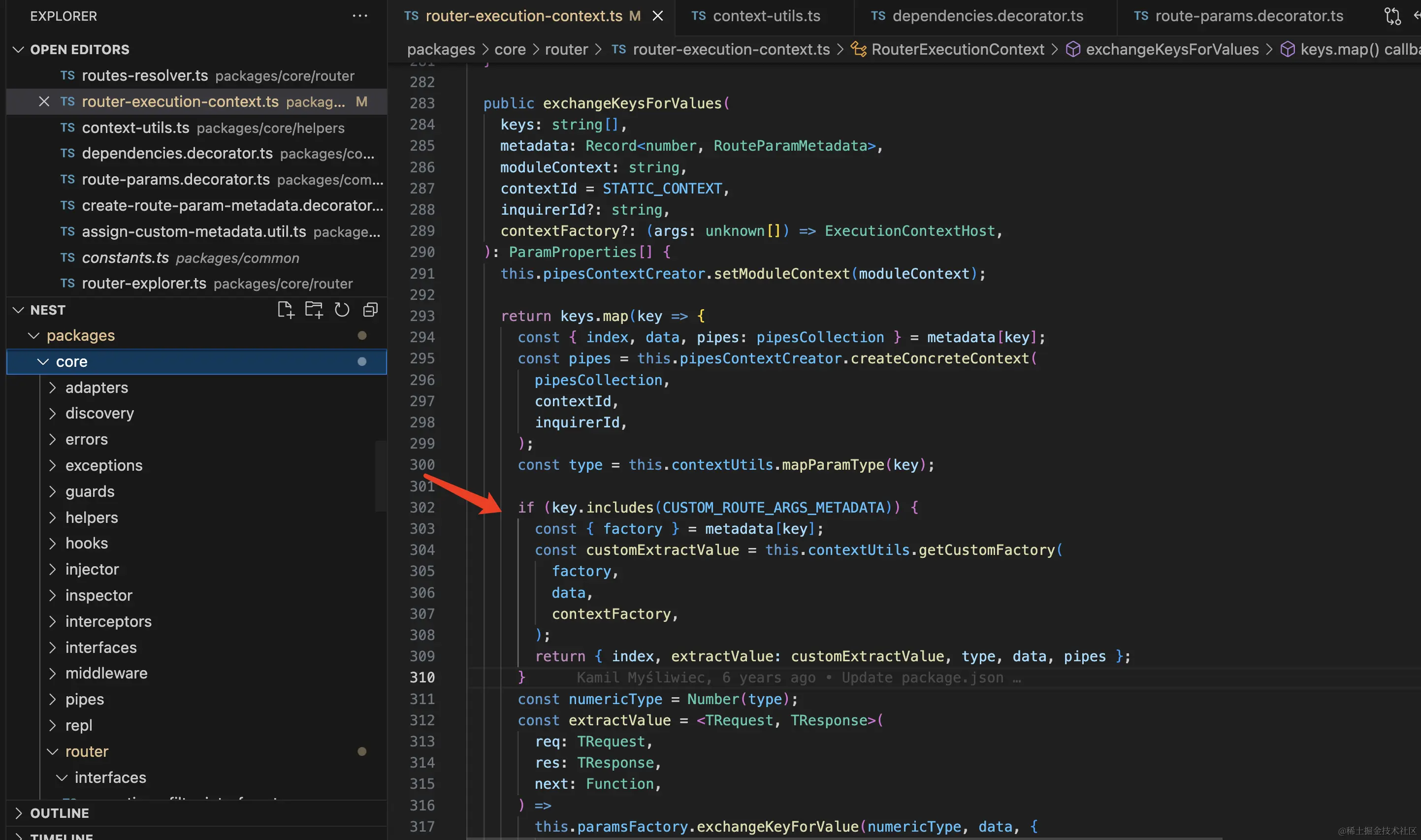The image size is (1421, 840).
Task: Click the compare changes icon in the editor toolbar
Action: pyautogui.click(x=1392, y=16)
